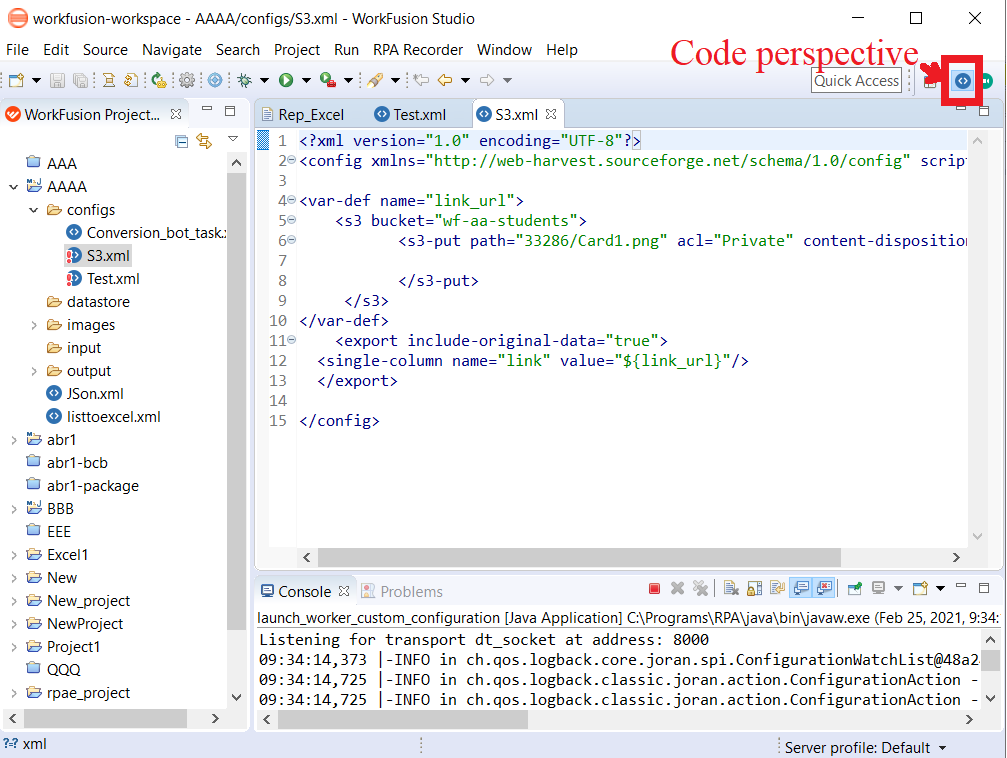Viewport: 1007px width, 758px height.
Task: Collapse the configs folder
Action: pyautogui.click(x=34, y=210)
